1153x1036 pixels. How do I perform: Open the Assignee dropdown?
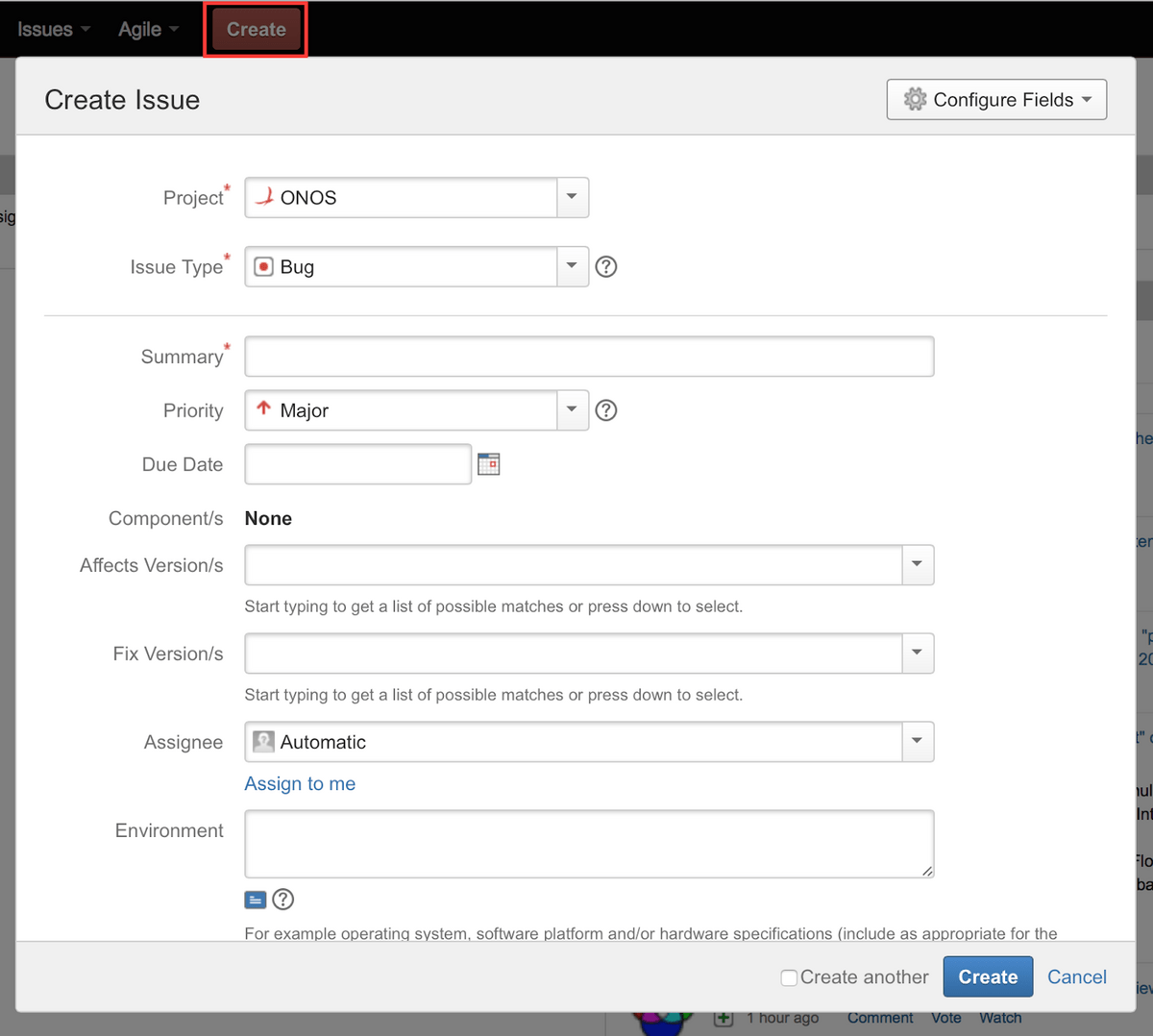[x=917, y=741]
